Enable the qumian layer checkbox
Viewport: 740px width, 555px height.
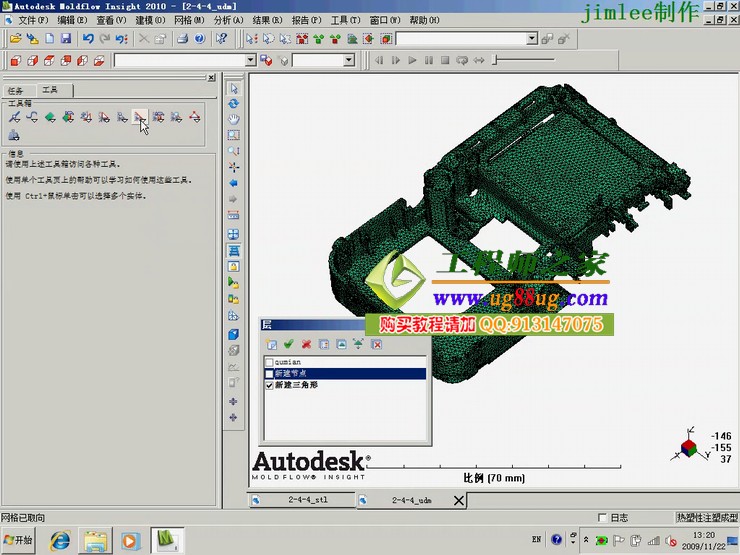pyautogui.click(x=268, y=362)
